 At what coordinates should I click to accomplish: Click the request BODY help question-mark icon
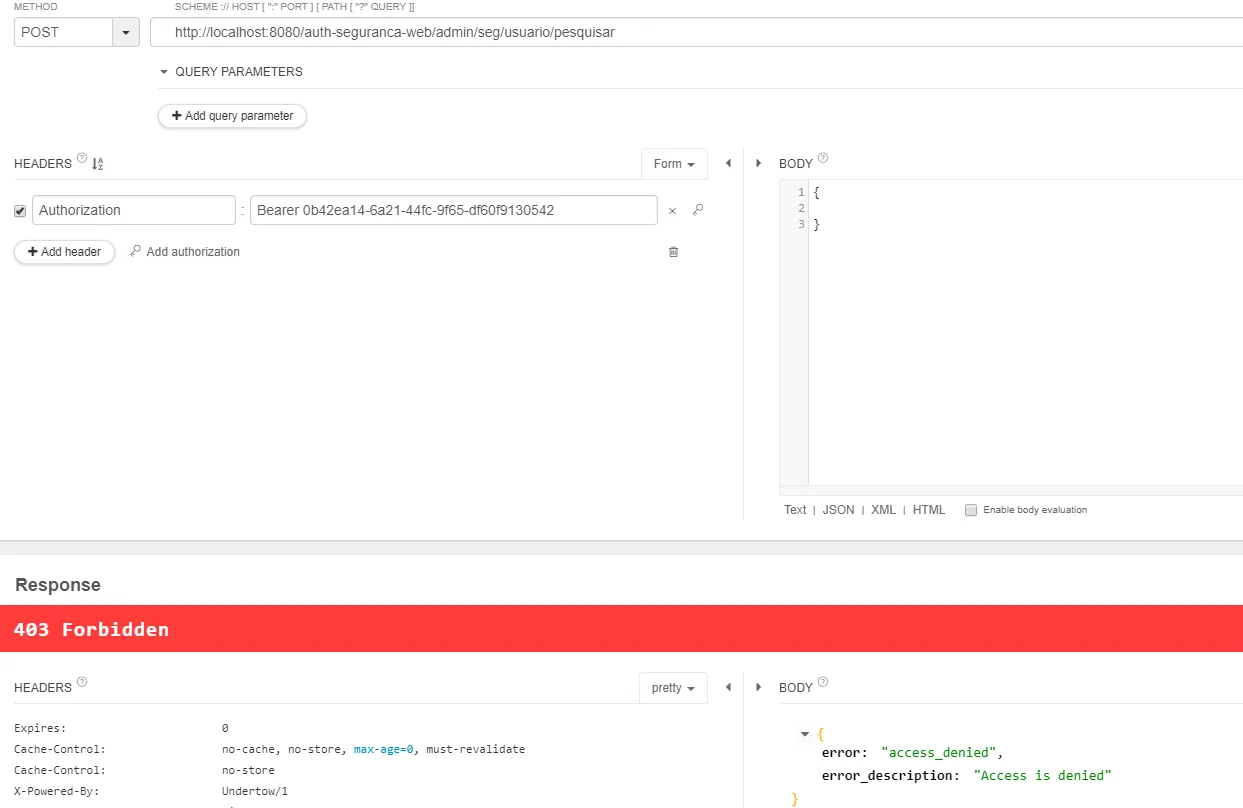click(x=823, y=158)
